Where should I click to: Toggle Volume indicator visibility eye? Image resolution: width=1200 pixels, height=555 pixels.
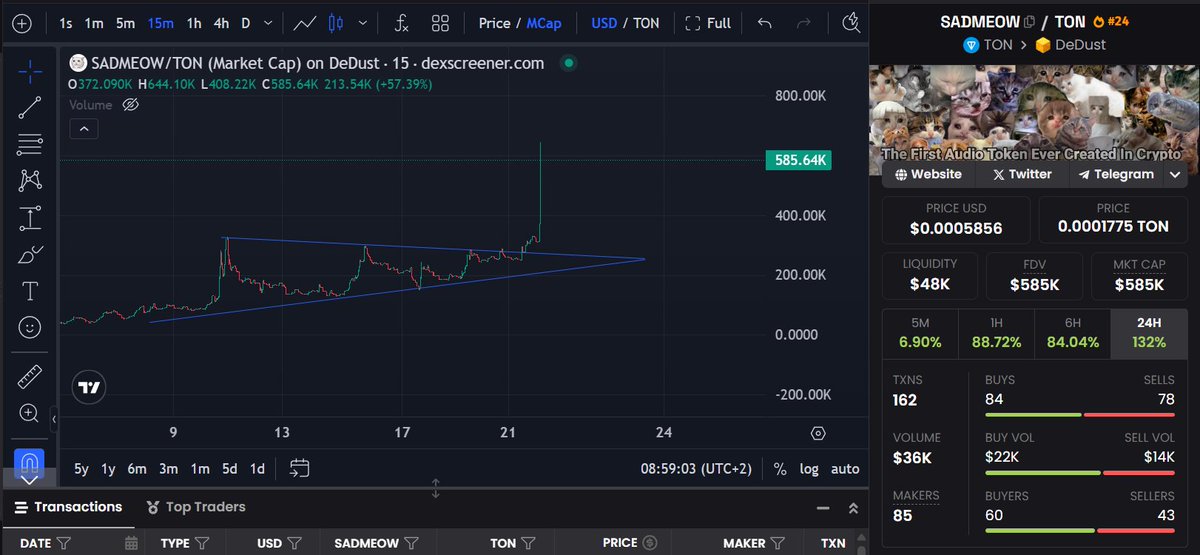point(130,105)
